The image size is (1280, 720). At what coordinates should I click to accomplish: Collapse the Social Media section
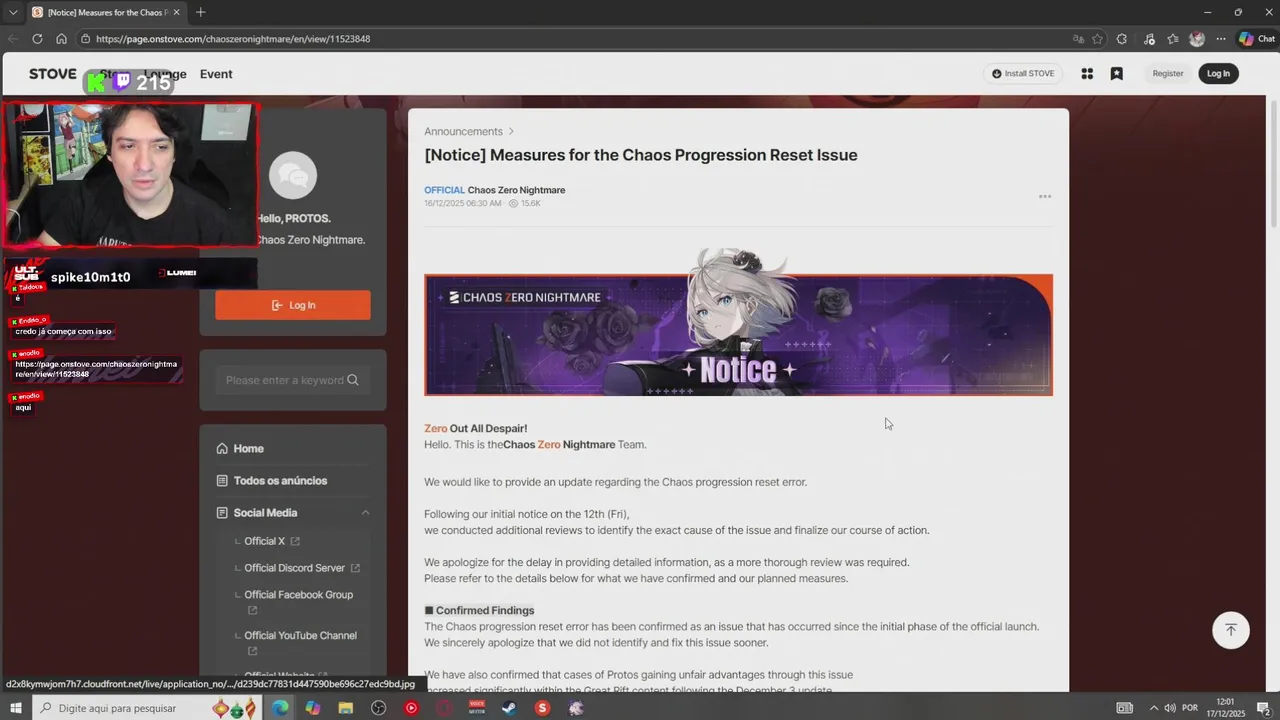coord(365,513)
